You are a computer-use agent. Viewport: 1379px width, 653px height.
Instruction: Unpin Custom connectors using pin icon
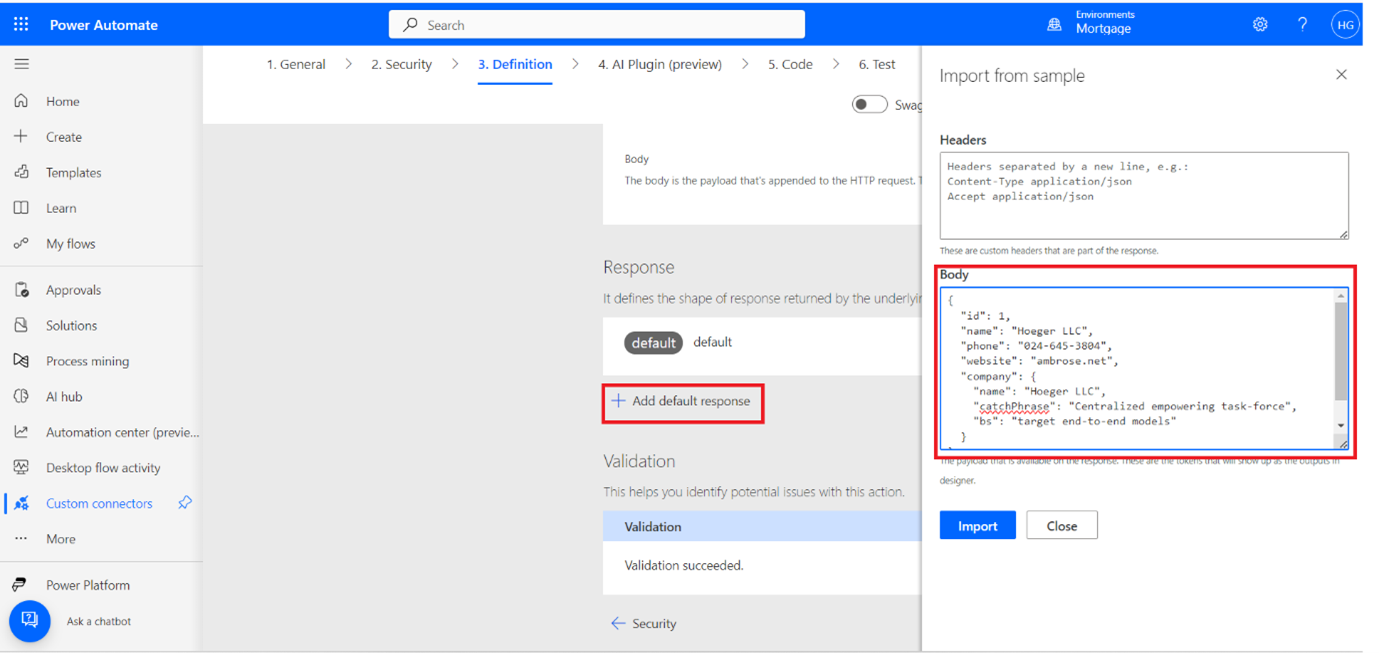coord(185,503)
